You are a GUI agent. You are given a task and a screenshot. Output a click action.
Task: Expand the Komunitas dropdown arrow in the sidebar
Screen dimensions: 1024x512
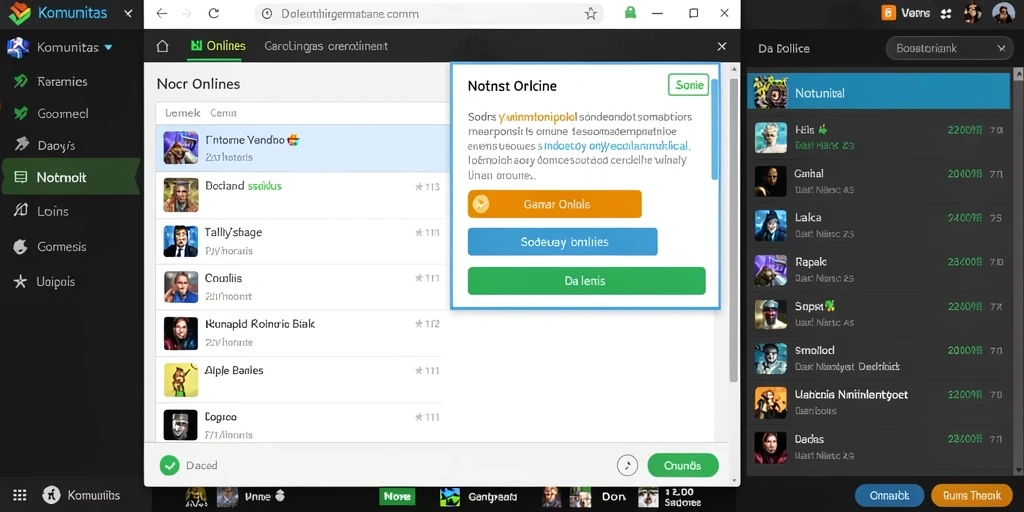click(108, 48)
